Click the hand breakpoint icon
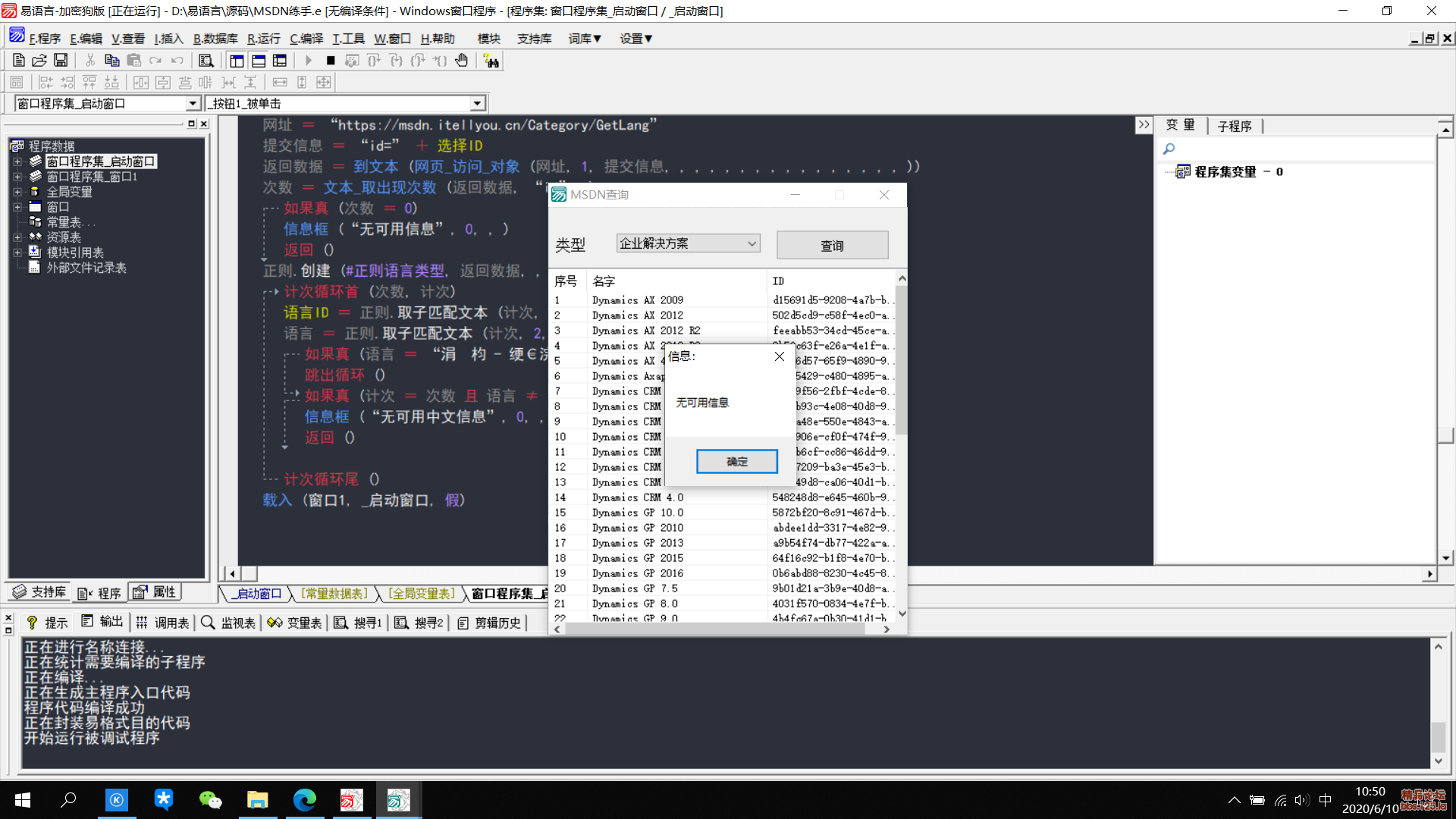Image resolution: width=1456 pixels, height=819 pixels. click(462, 61)
